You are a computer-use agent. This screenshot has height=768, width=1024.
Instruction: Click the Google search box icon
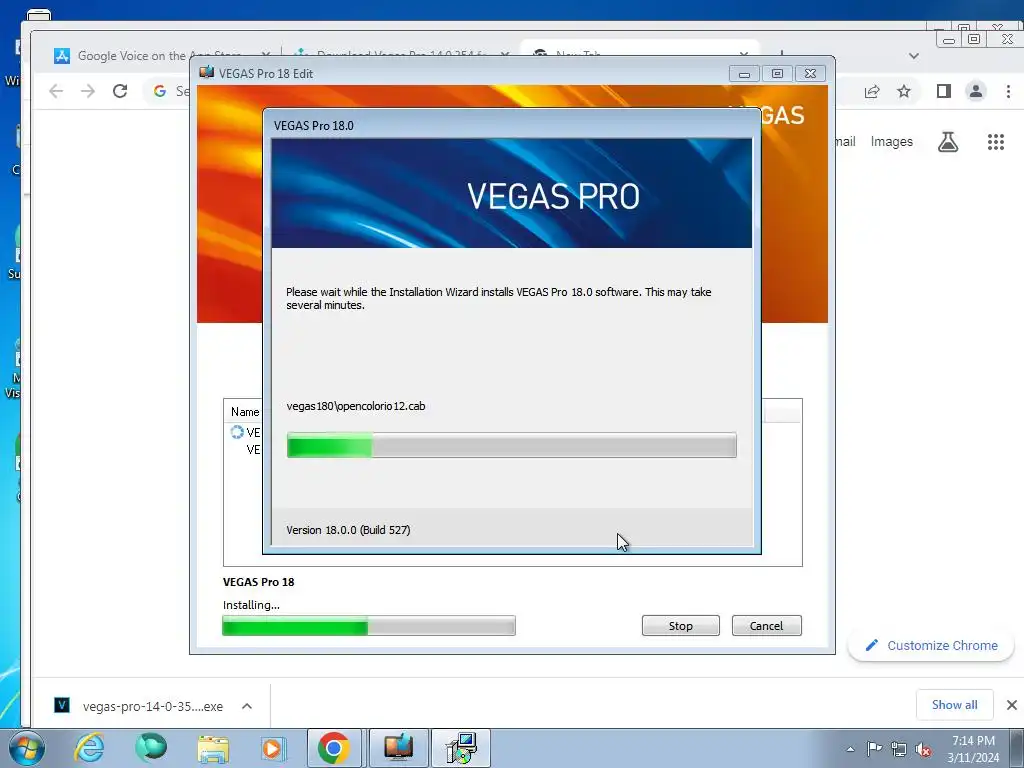[159, 91]
